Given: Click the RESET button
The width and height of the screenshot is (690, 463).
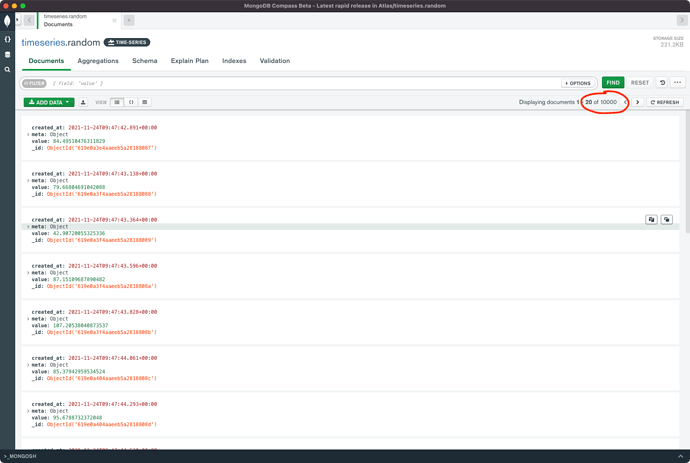Looking at the screenshot, I should click(x=640, y=83).
